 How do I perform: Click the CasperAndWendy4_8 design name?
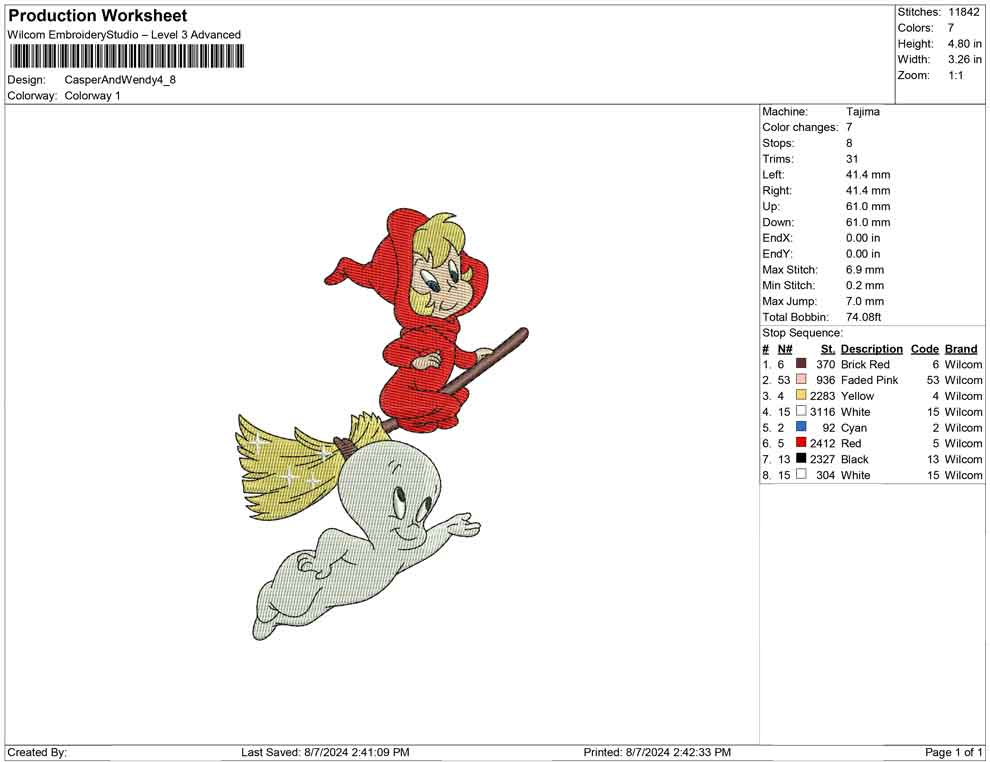click(120, 79)
